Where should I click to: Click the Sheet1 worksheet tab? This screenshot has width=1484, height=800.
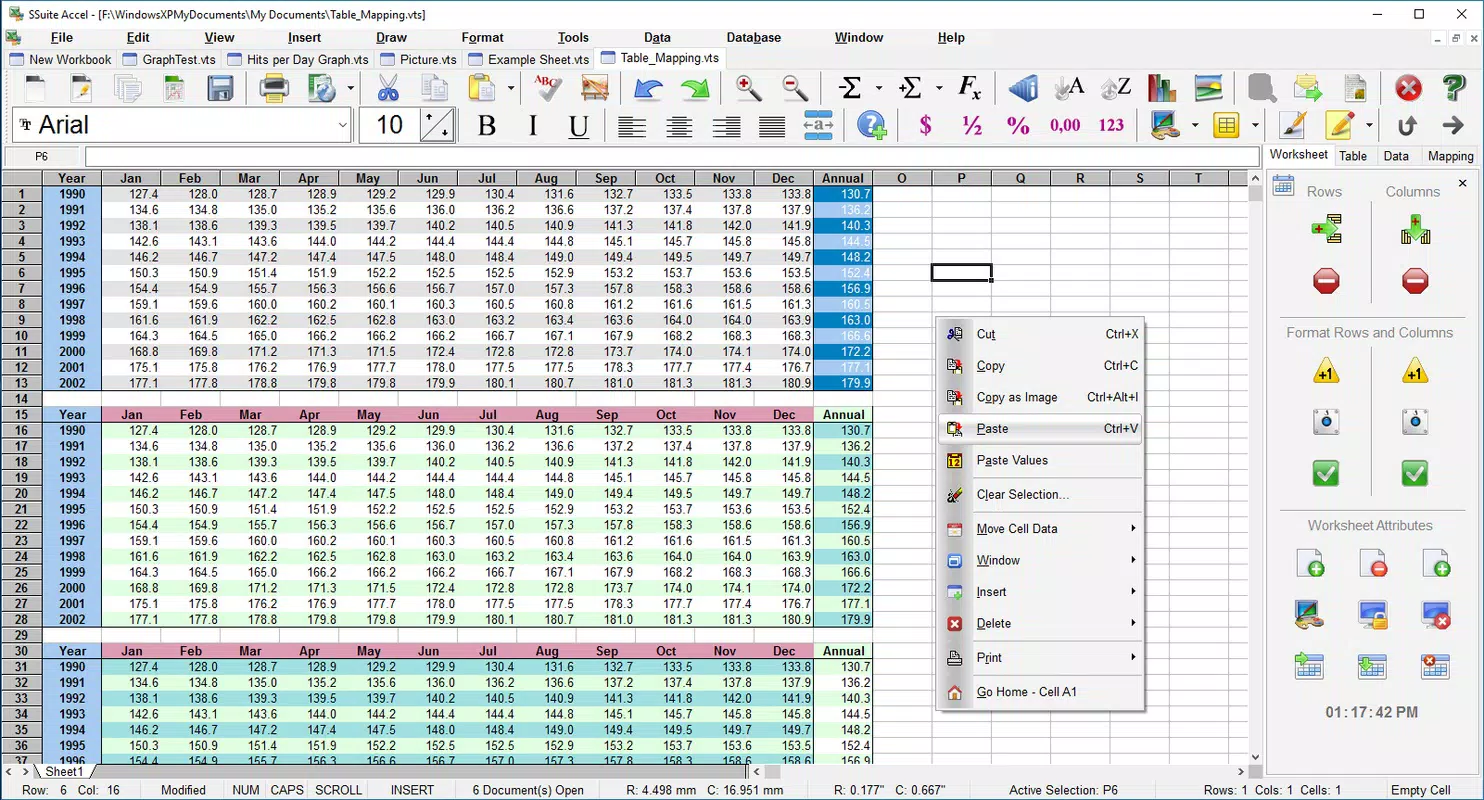[64, 772]
